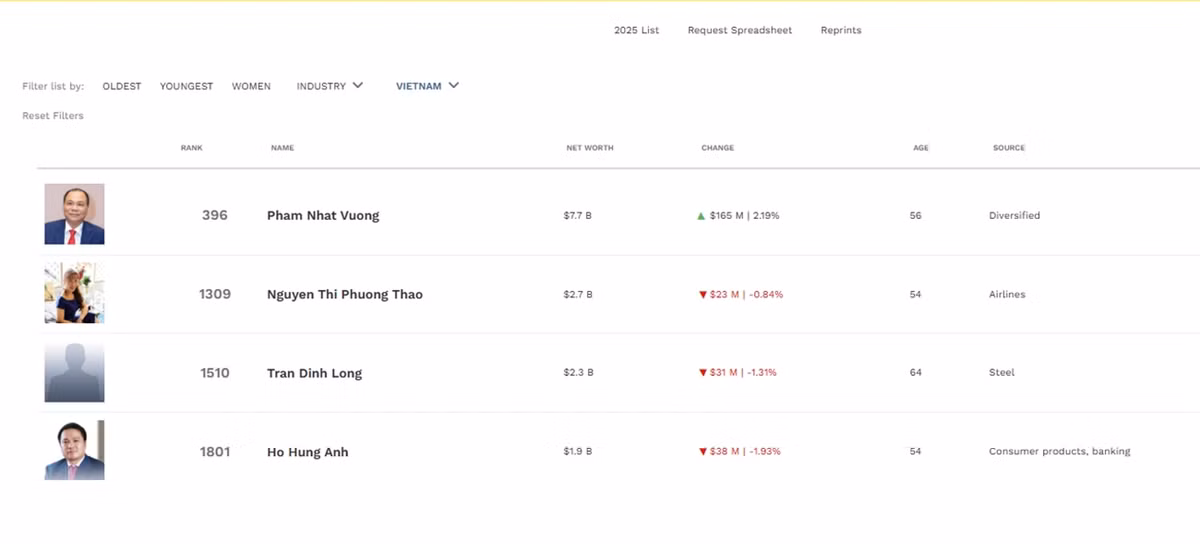The image size is (1200, 544).
Task: Click the red down arrow beside $38 M
Action: pos(703,452)
